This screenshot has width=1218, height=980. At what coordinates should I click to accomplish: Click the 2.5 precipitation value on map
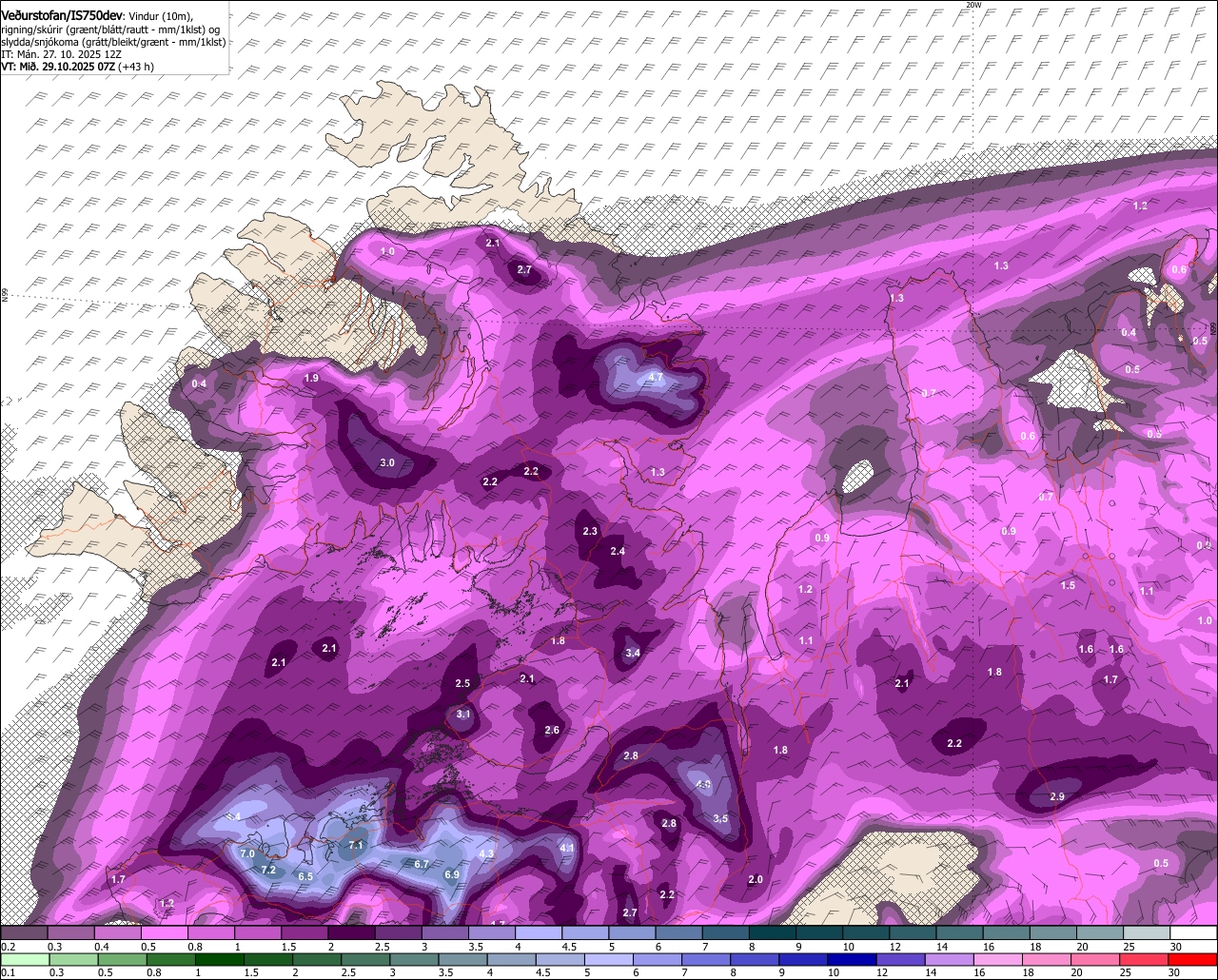(462, 684)
